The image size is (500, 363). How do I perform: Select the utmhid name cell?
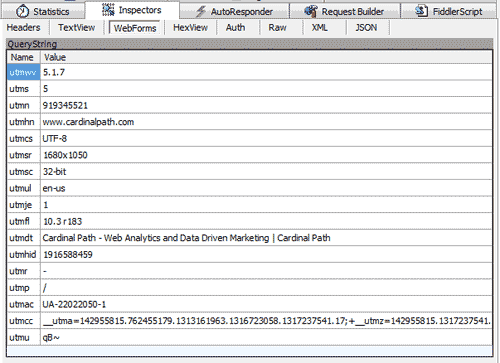tap(24, 255)
